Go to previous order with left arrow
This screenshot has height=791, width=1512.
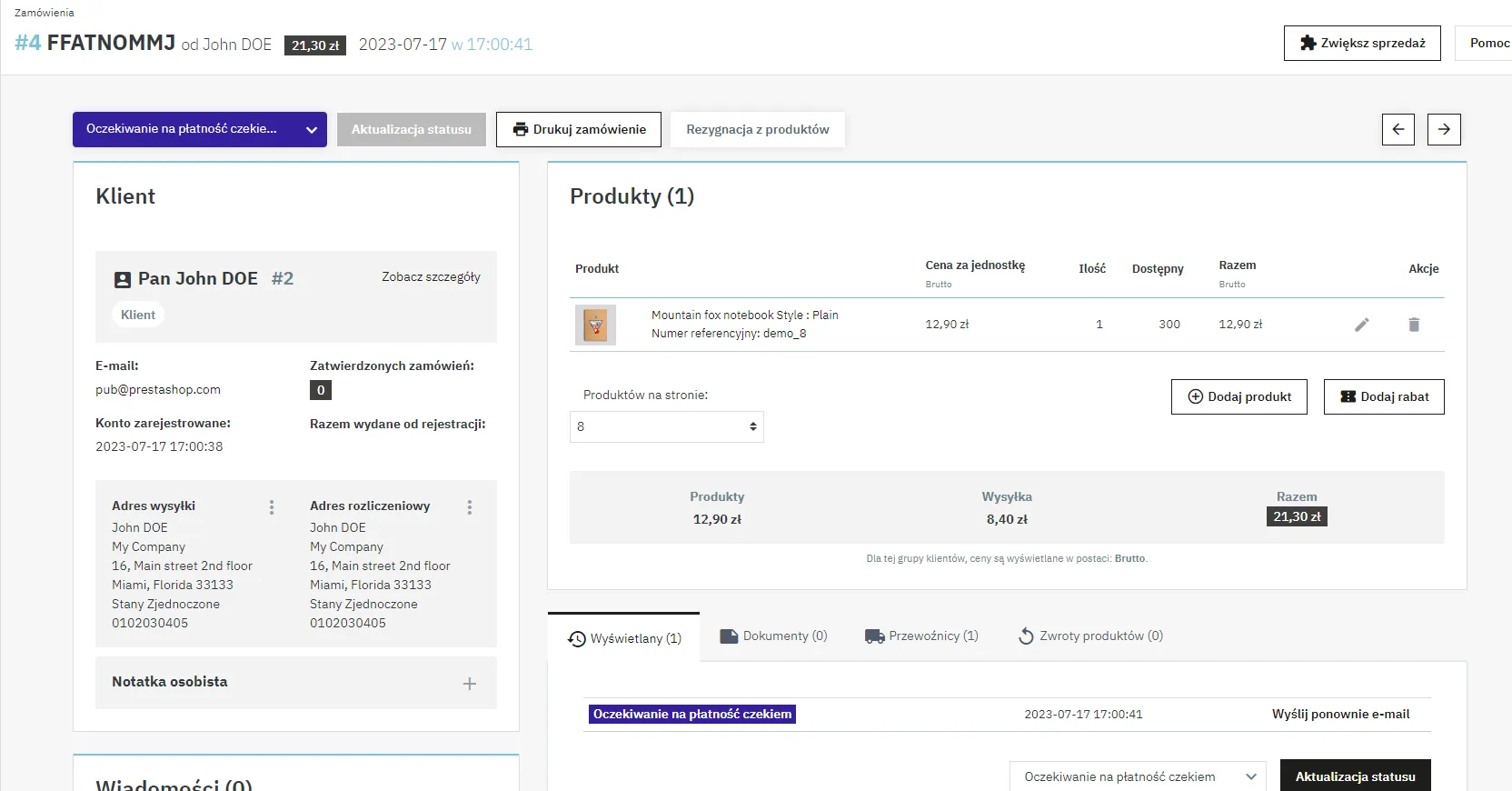(x=1398, y=129)
